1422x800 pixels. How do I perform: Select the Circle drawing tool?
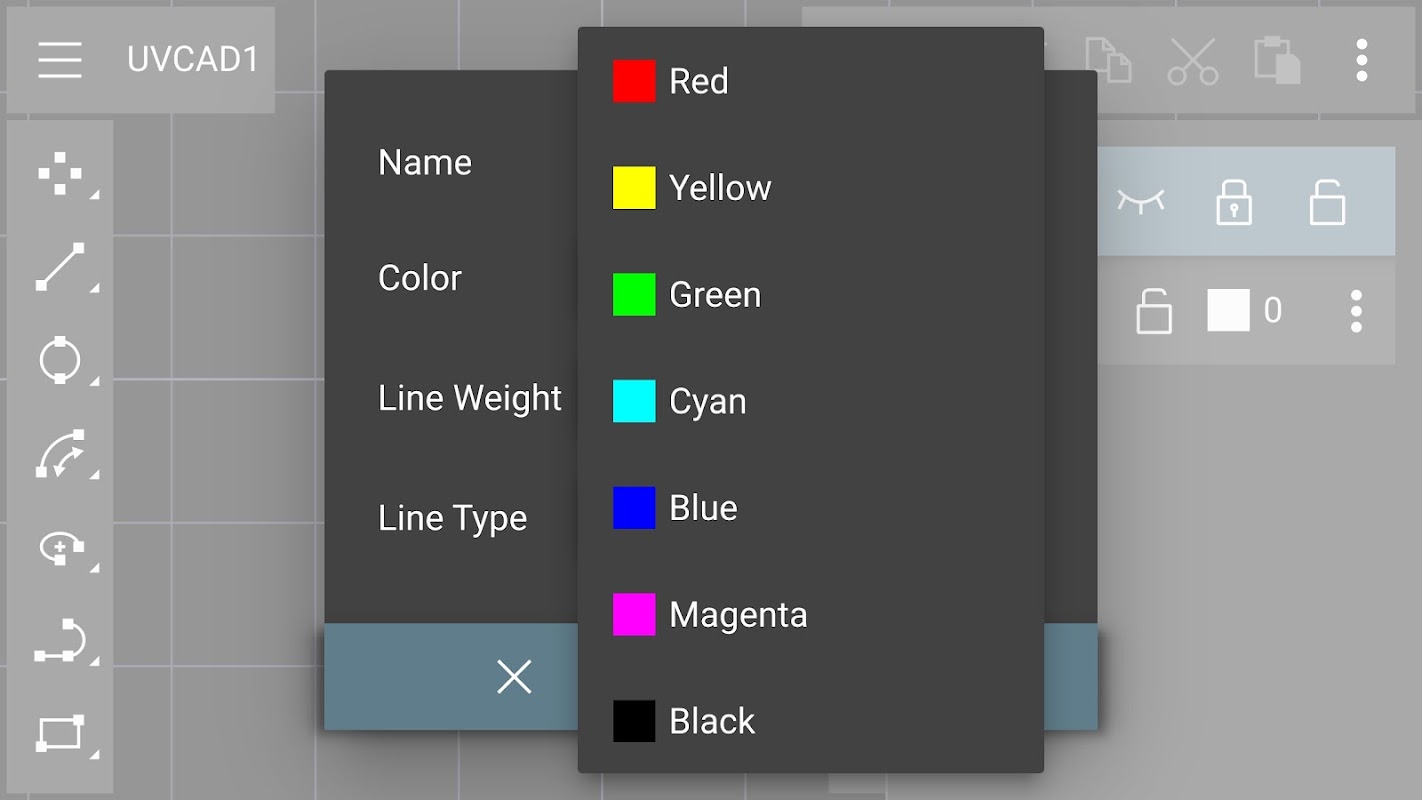60,360
